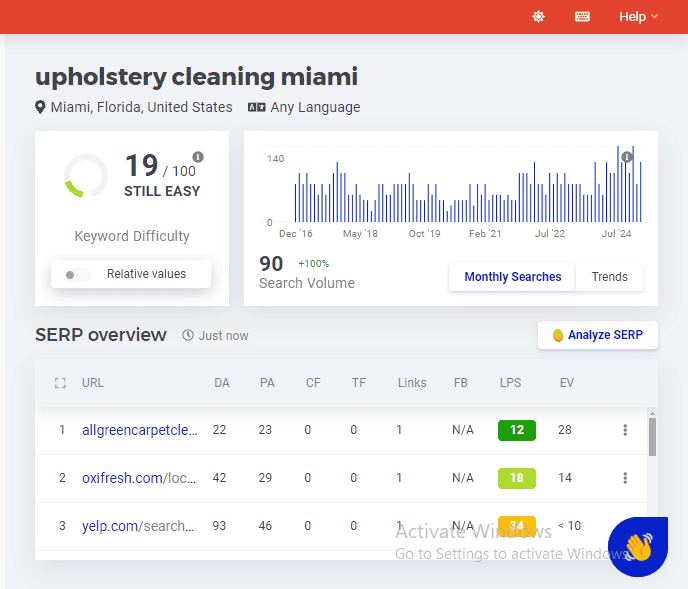
Task: Click the +100% trend percentage
Action: pyautogui.click(x=313, y=264)
